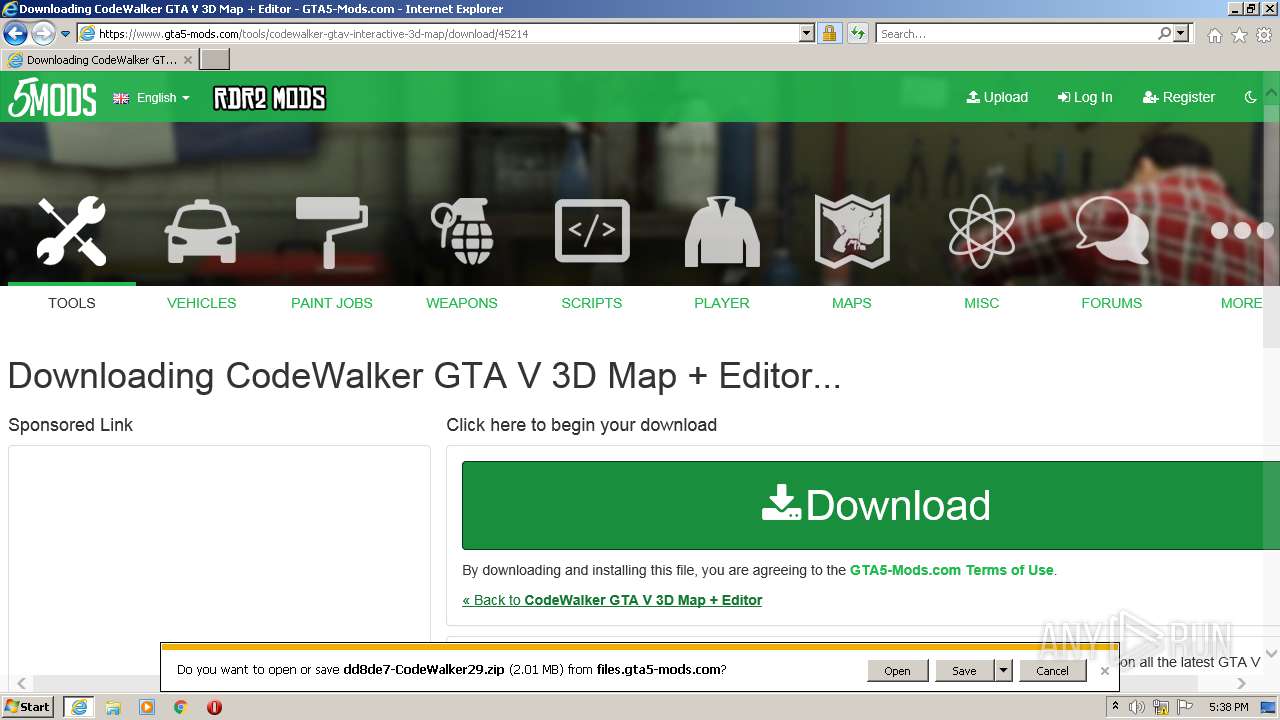Open the RDR2 MODS logo link

click(269, 98)
